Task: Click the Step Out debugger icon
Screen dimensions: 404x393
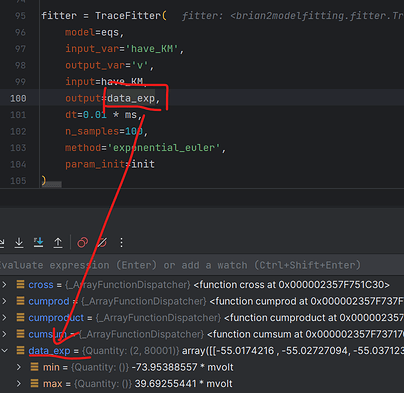Action: (x=58, y=242)
